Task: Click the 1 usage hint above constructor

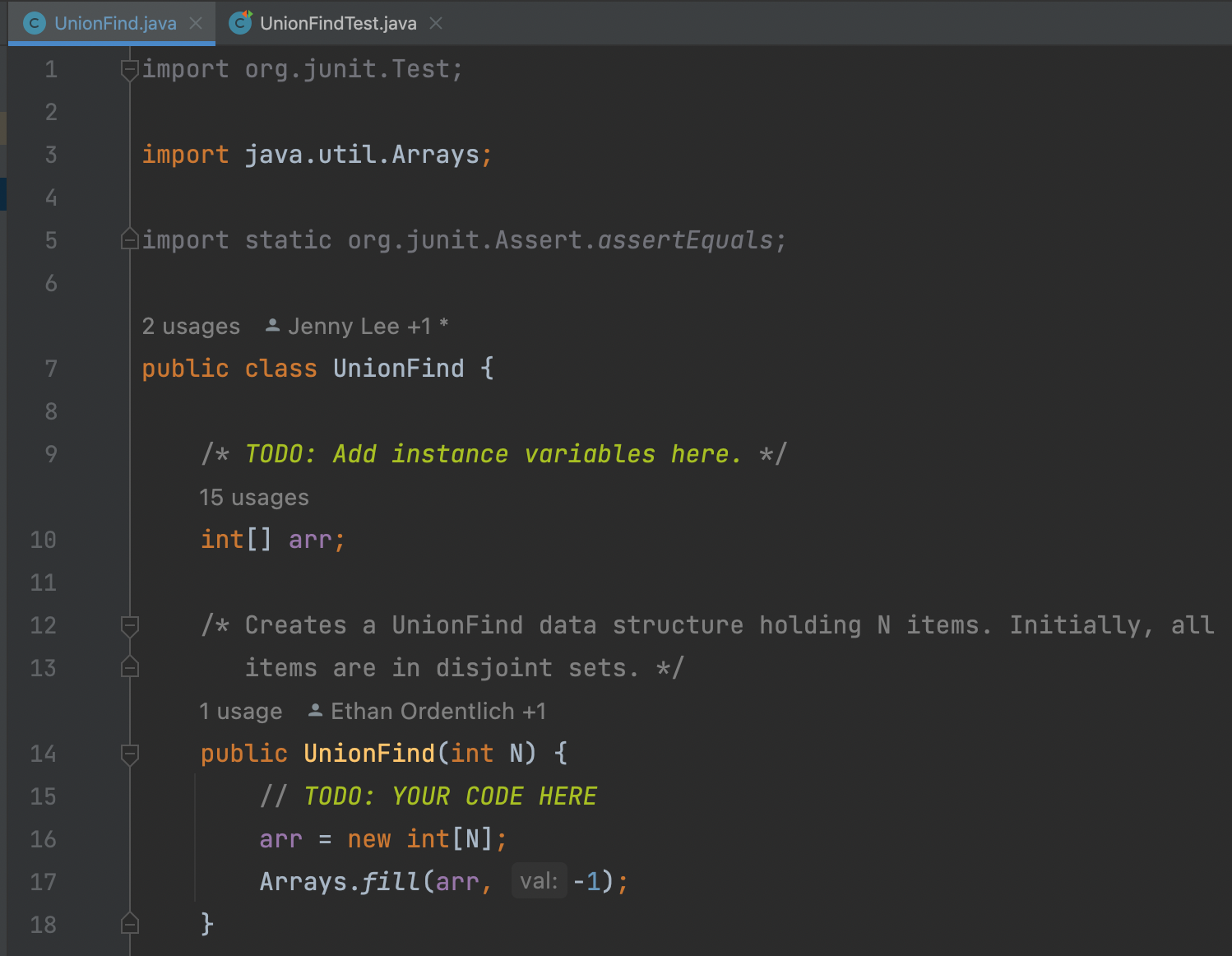Action: (x=240, y=712)
